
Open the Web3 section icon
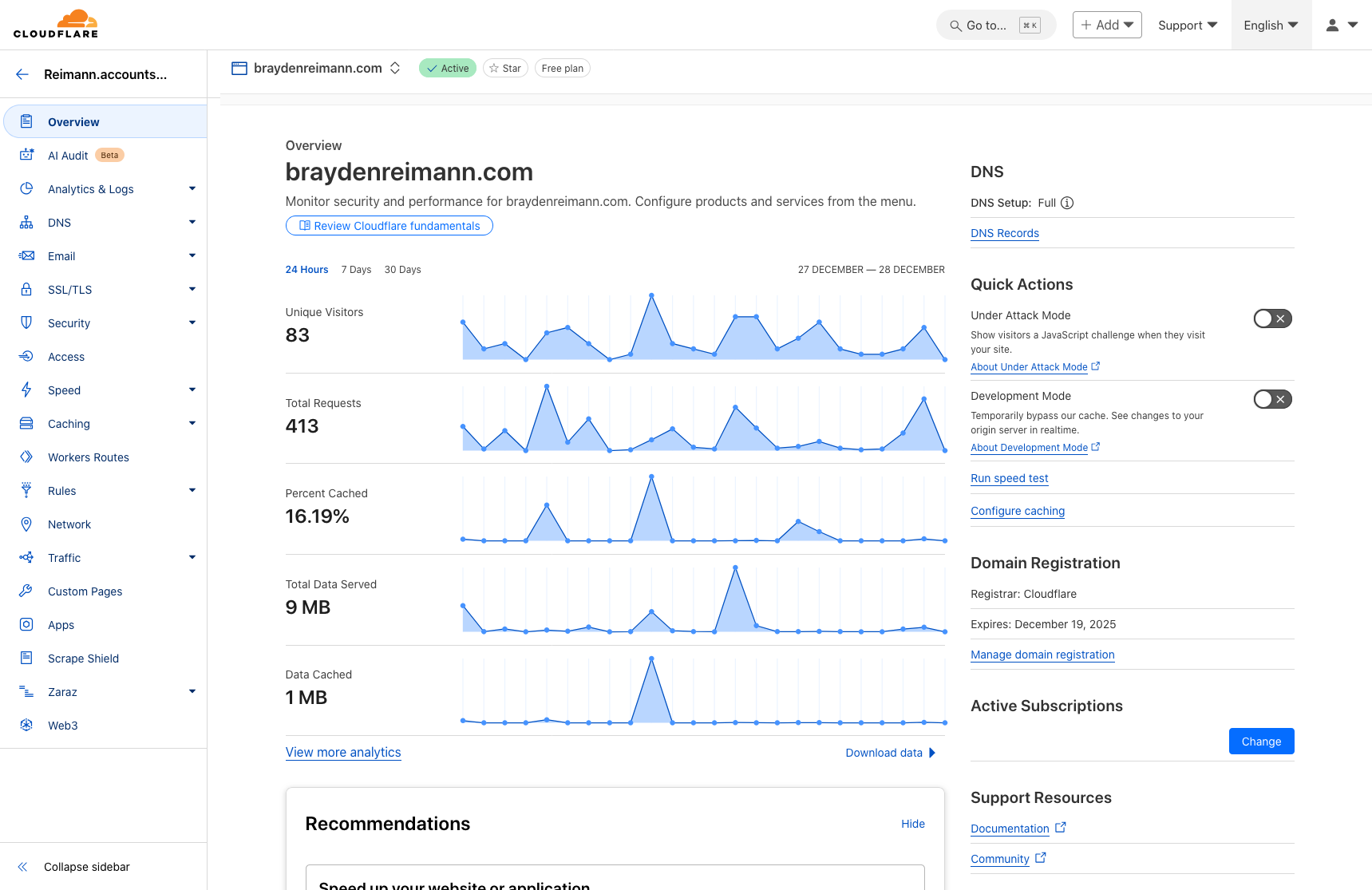tap(26, 725)
